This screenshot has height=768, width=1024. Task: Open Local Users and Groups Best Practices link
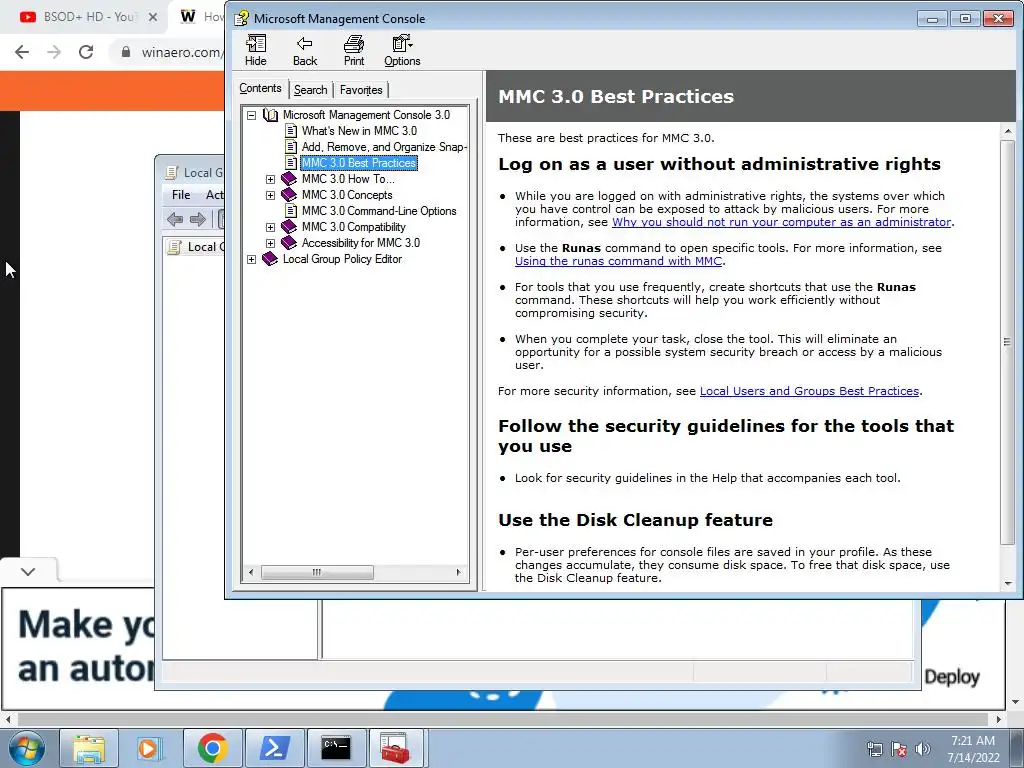(x=809, y=391)
